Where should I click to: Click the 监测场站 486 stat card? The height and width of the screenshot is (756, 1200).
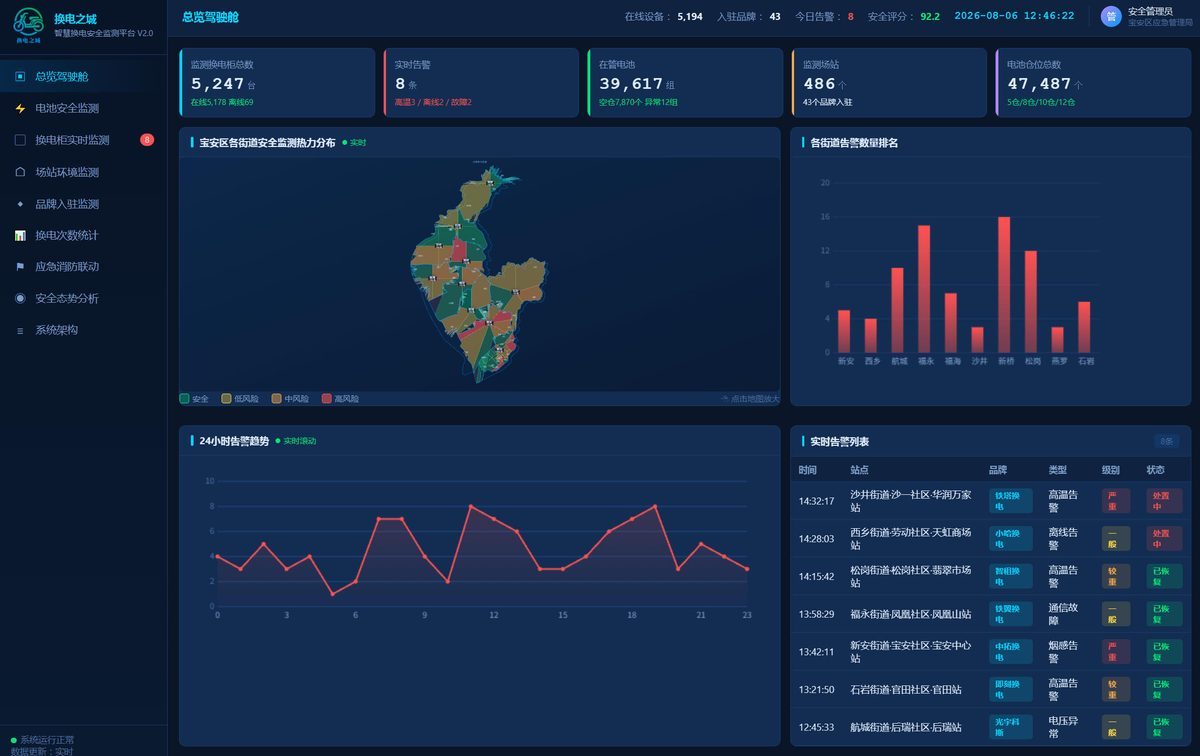point(889,83)
